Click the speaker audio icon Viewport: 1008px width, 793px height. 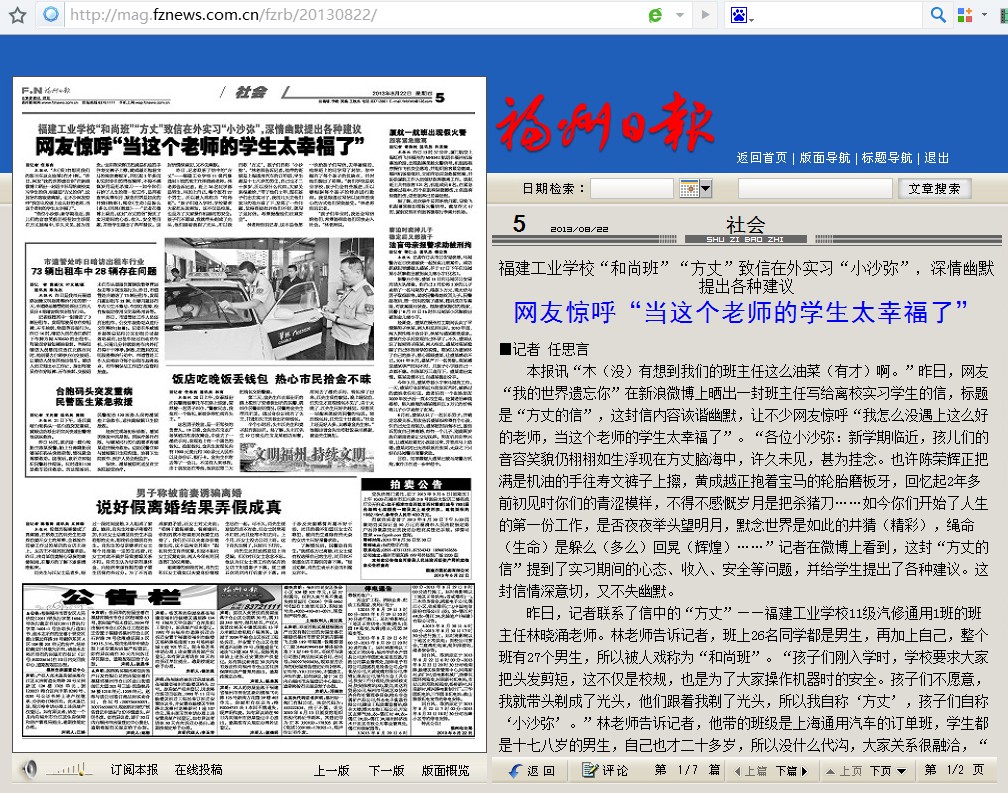click(30, 769)
